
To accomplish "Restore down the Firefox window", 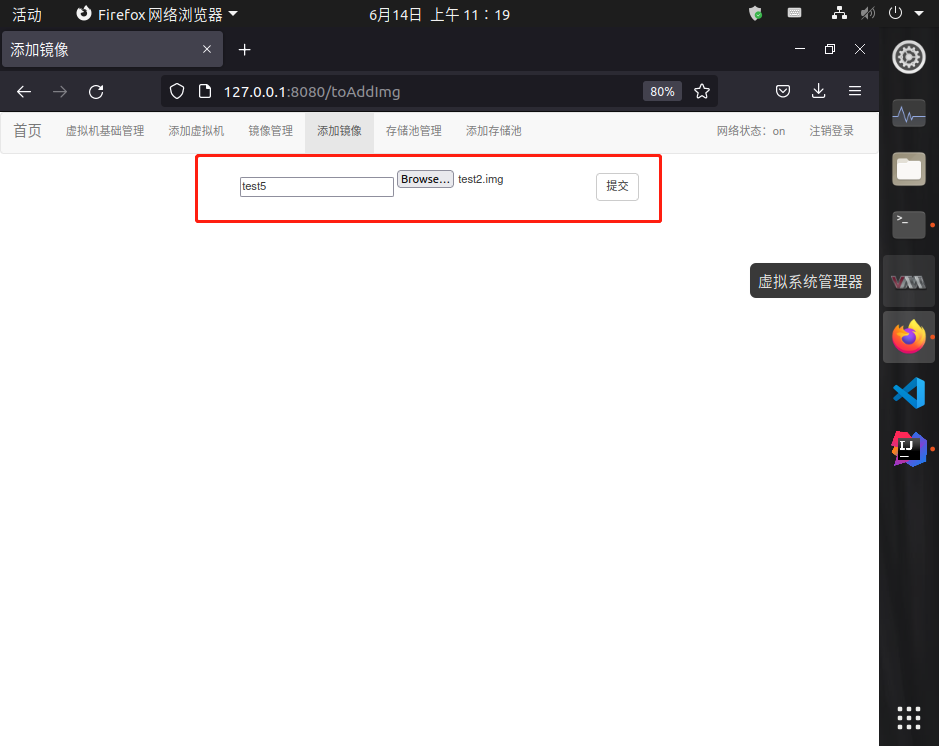I will (830, 49).
